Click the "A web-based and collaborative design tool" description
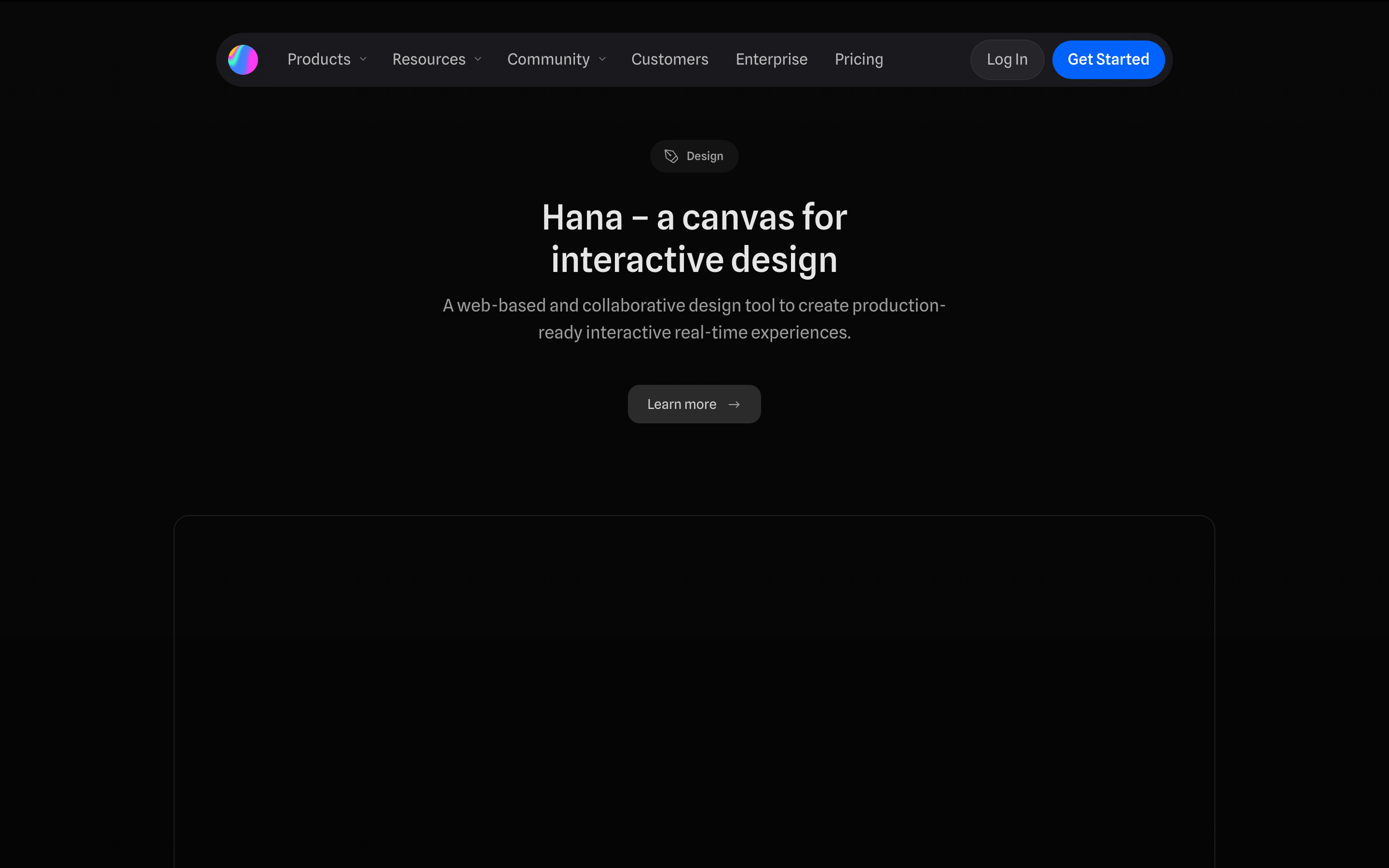This screenshot has height=868, width=1389. click(x=694, y=319)
